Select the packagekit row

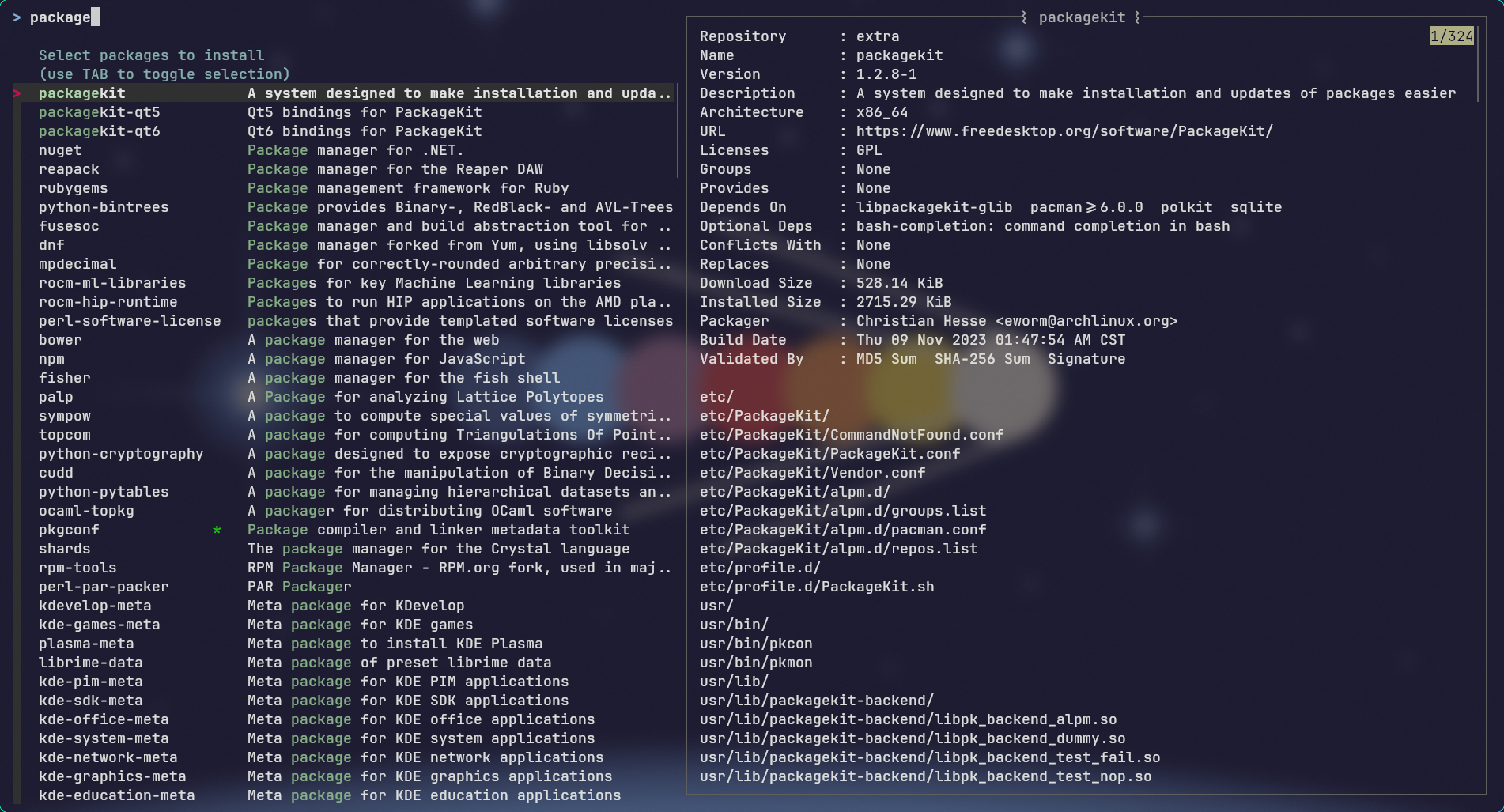343,93
